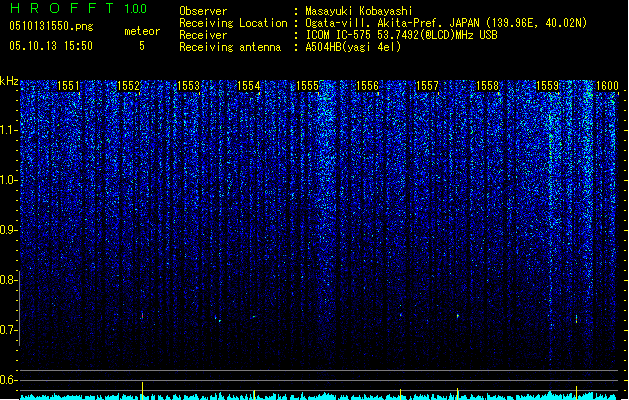Image resolution: width=629 pixels, height=400 pixels.
Task: Click the kHz axis unit label
Action: tap(9, 81)
